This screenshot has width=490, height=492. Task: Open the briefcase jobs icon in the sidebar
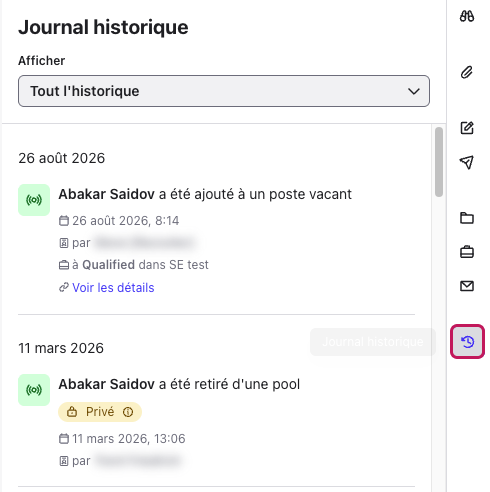[x=467, y=252]
